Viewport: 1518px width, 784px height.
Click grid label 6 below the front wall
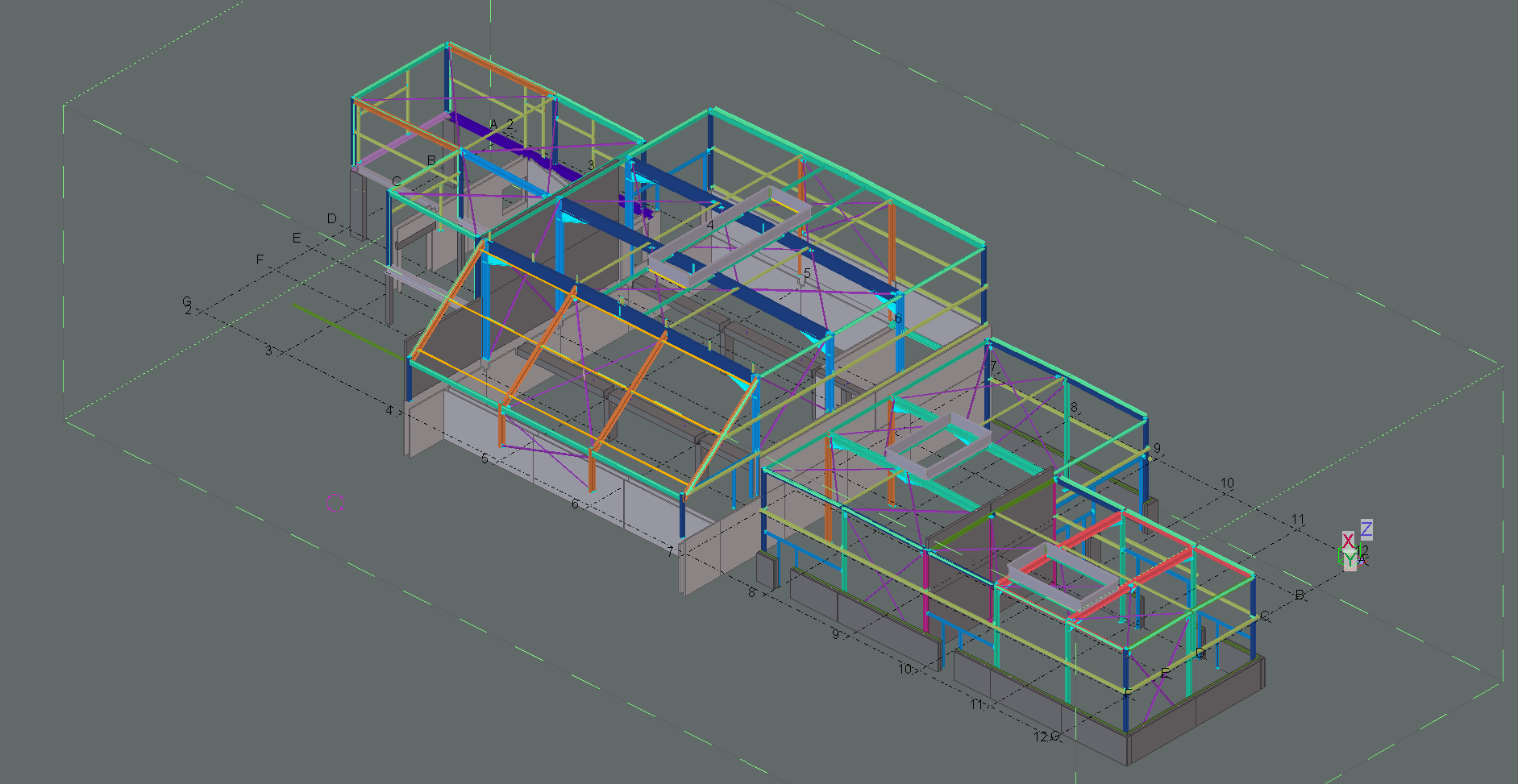coord(575,504)
